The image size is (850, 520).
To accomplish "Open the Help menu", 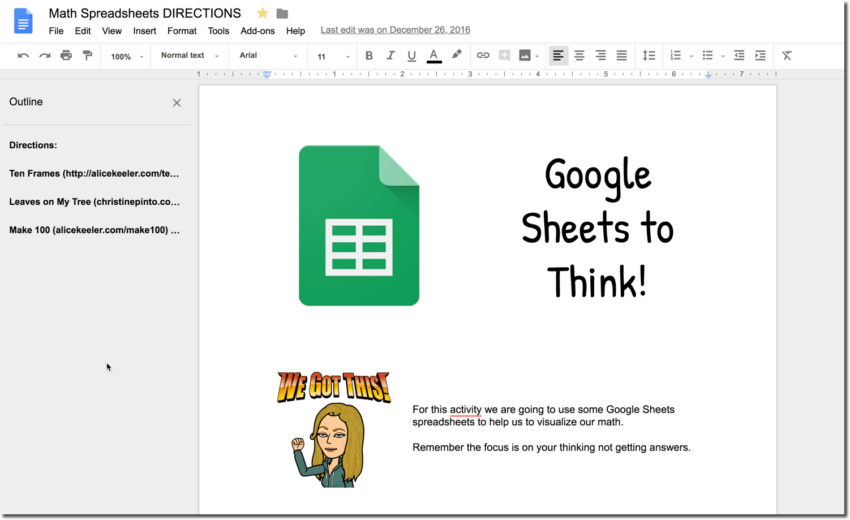I will 295,31.
